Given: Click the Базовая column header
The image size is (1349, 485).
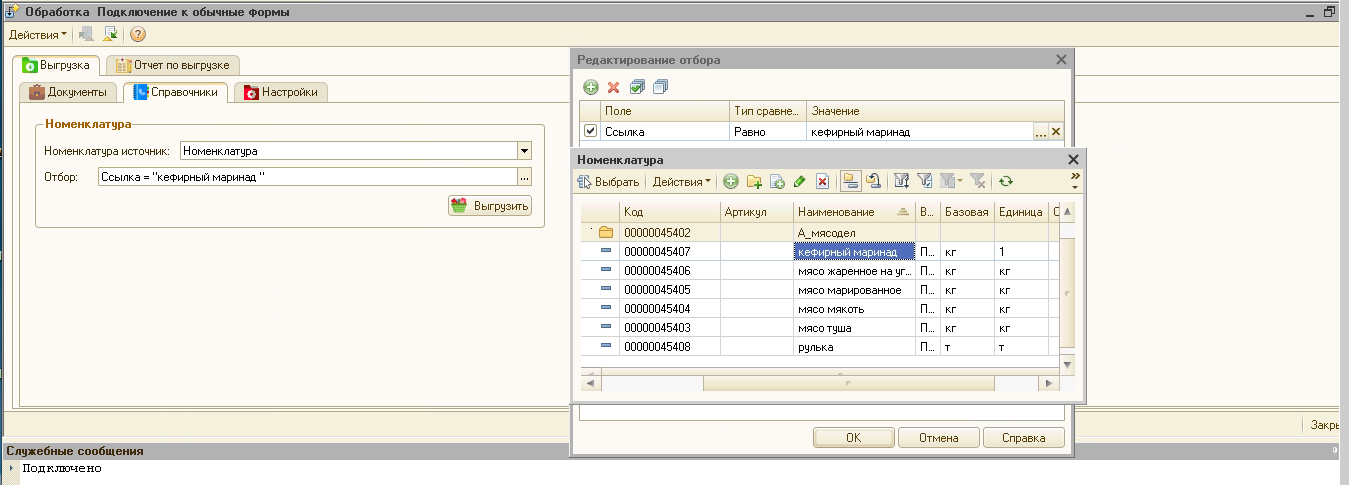Looking at the screenshot, I should [967, 212].
